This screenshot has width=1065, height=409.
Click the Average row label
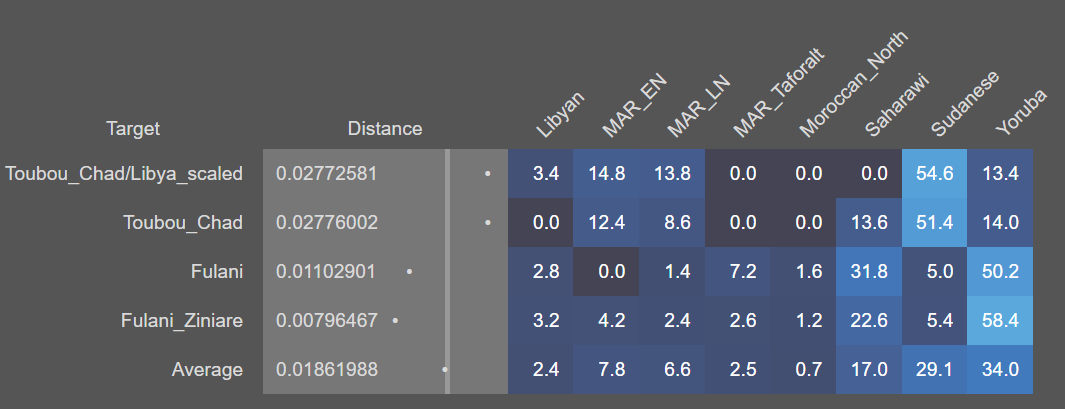(207, 369)
